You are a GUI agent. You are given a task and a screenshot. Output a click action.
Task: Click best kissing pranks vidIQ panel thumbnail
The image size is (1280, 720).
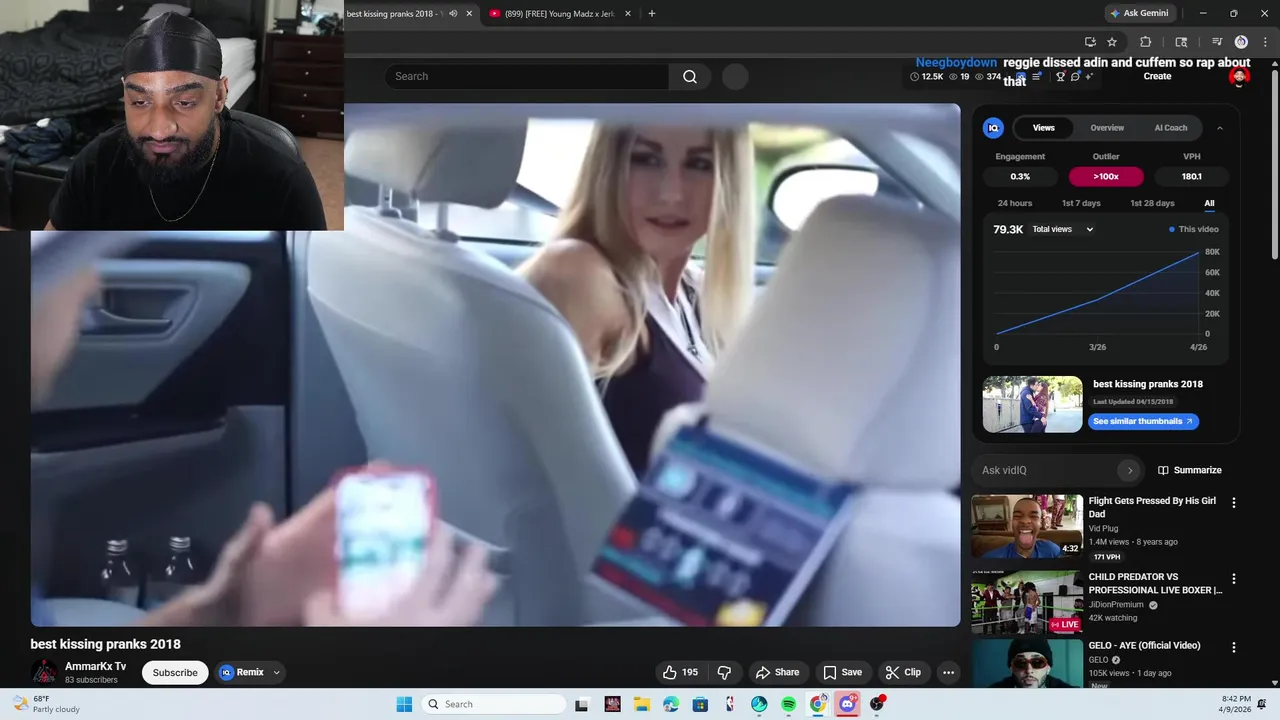1032,404
